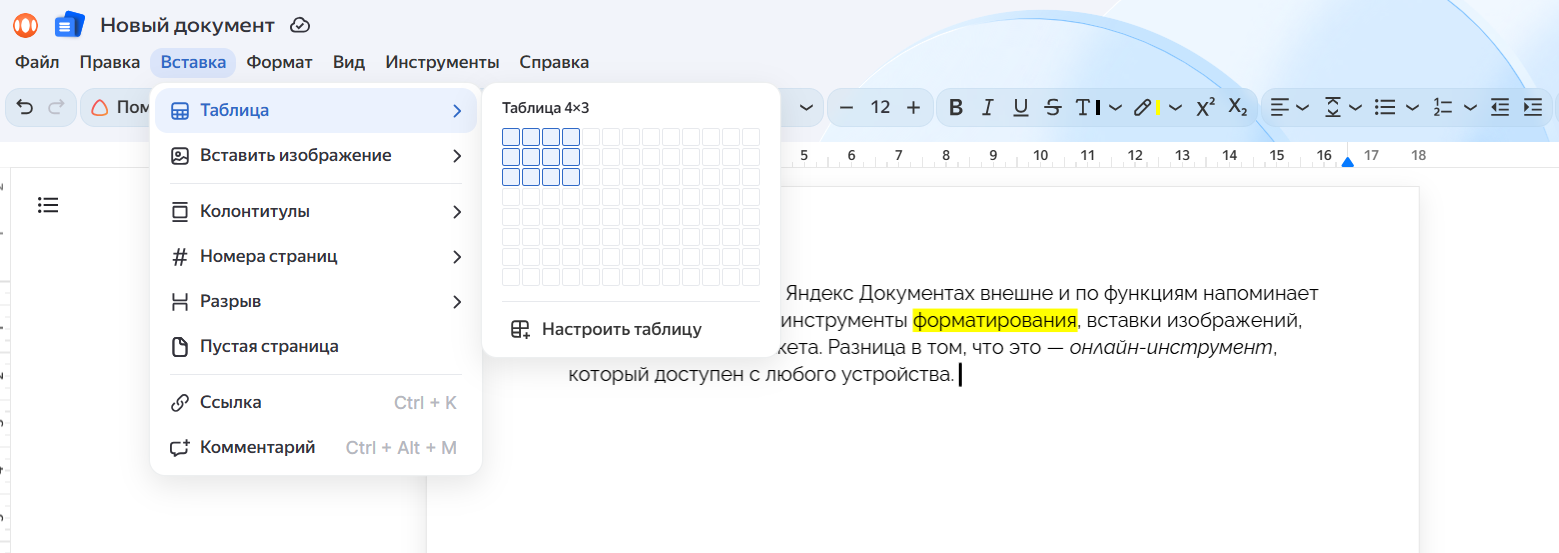Open the Номера страниц submenu

click(316, 257)
